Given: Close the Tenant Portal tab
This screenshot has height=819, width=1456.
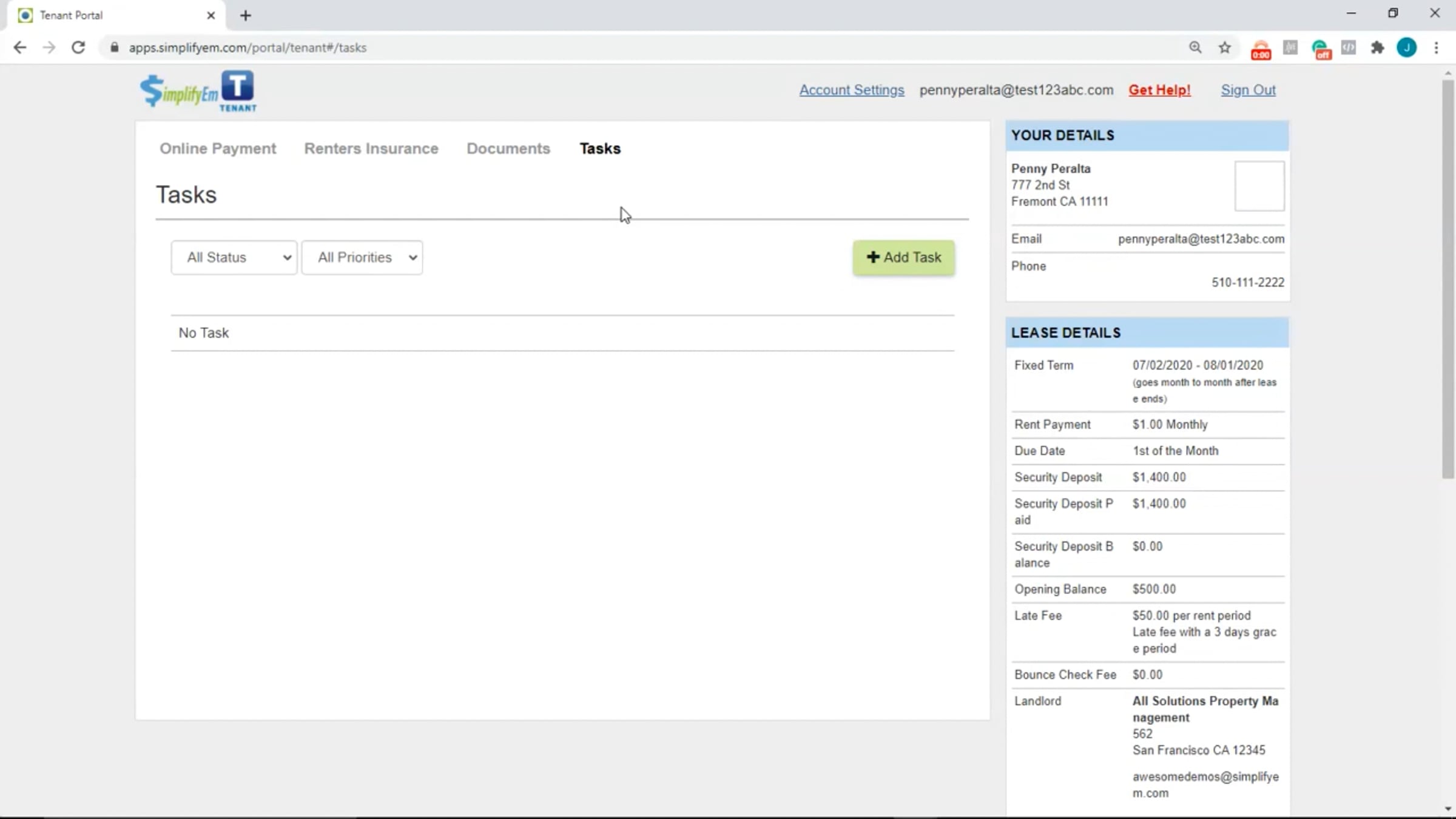Looking at the screenshot, I should point(211,16).
